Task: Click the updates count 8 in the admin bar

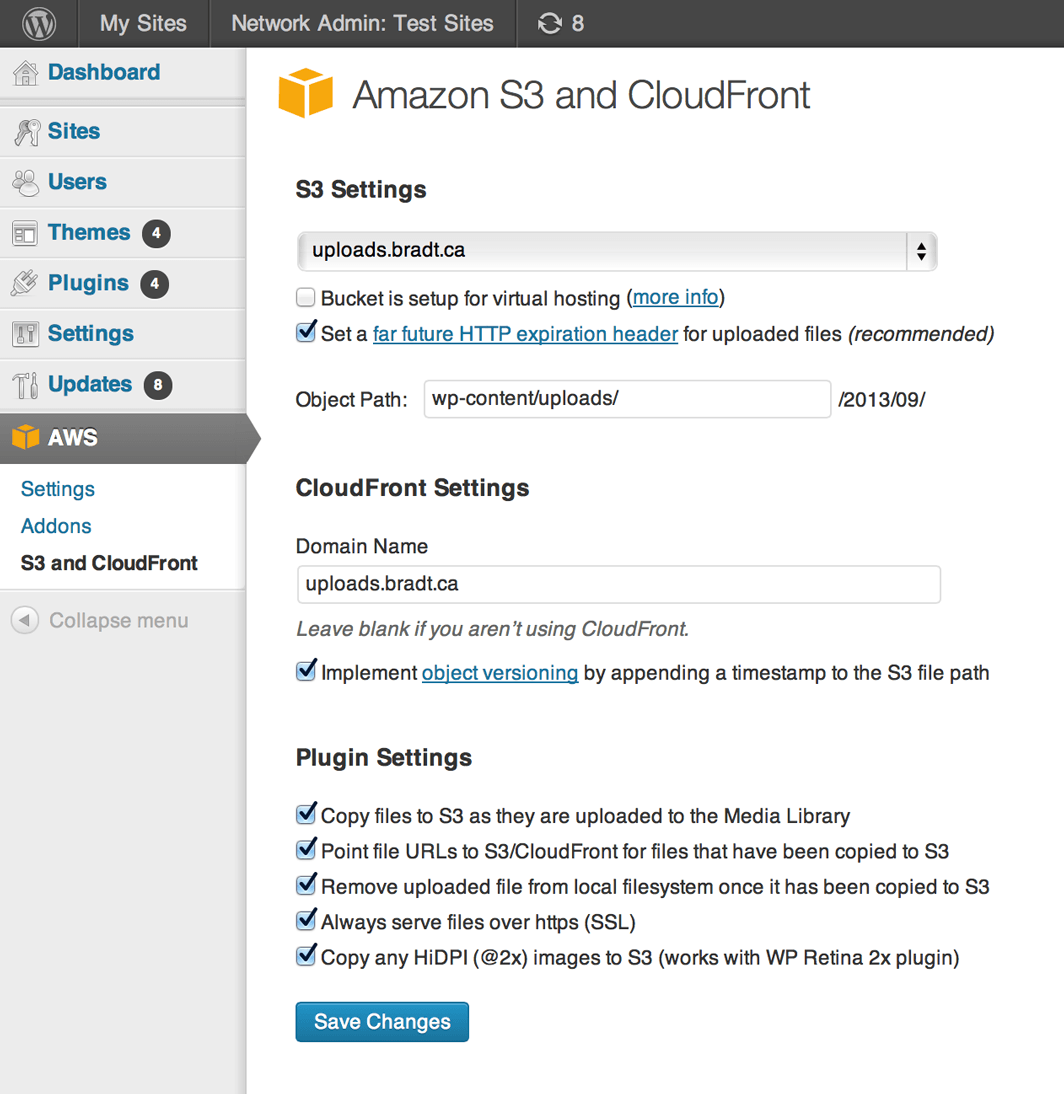Action: 578,24
